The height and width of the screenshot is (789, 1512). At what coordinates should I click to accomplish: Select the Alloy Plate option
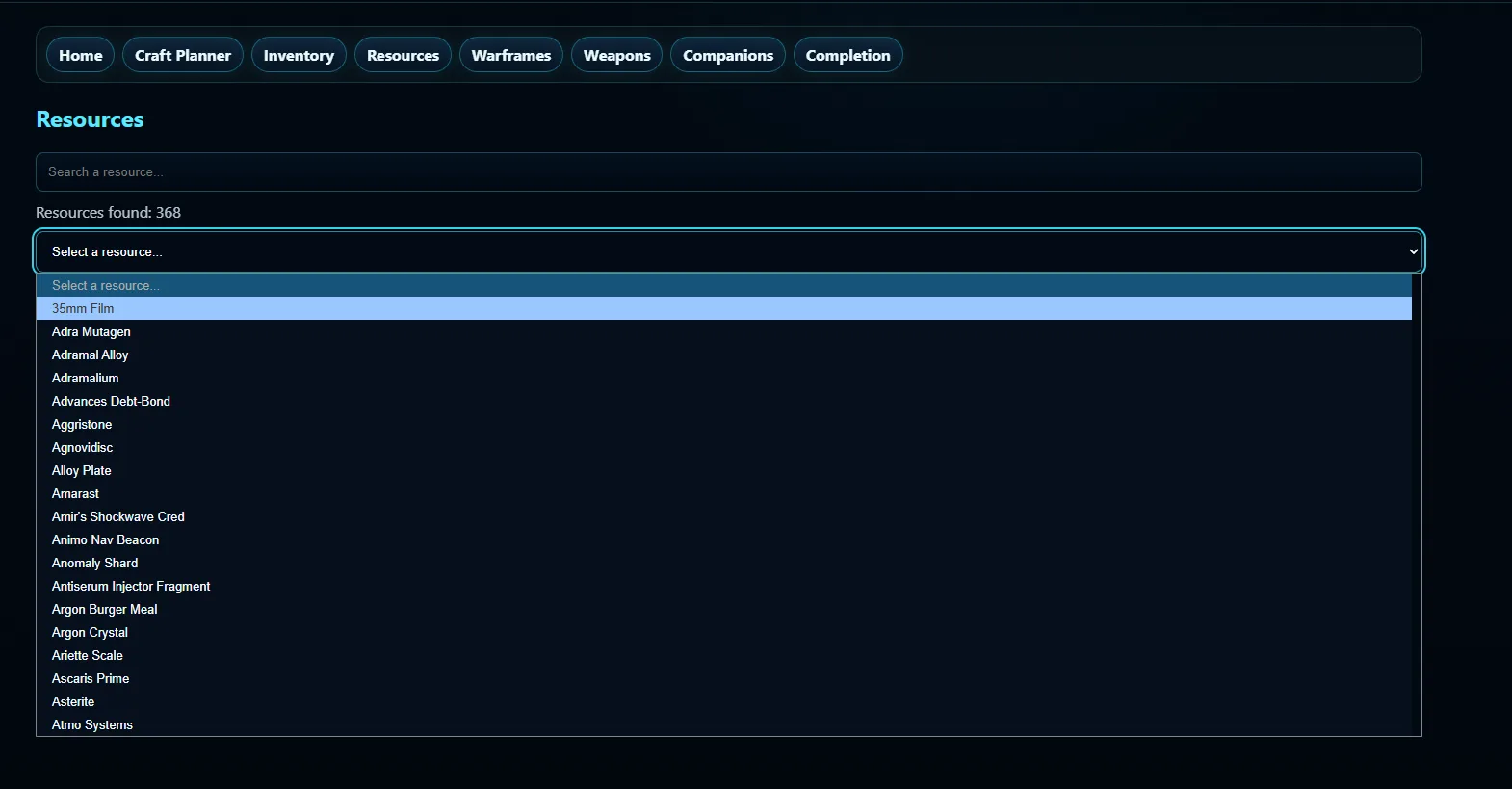click(x=724, y=470)
